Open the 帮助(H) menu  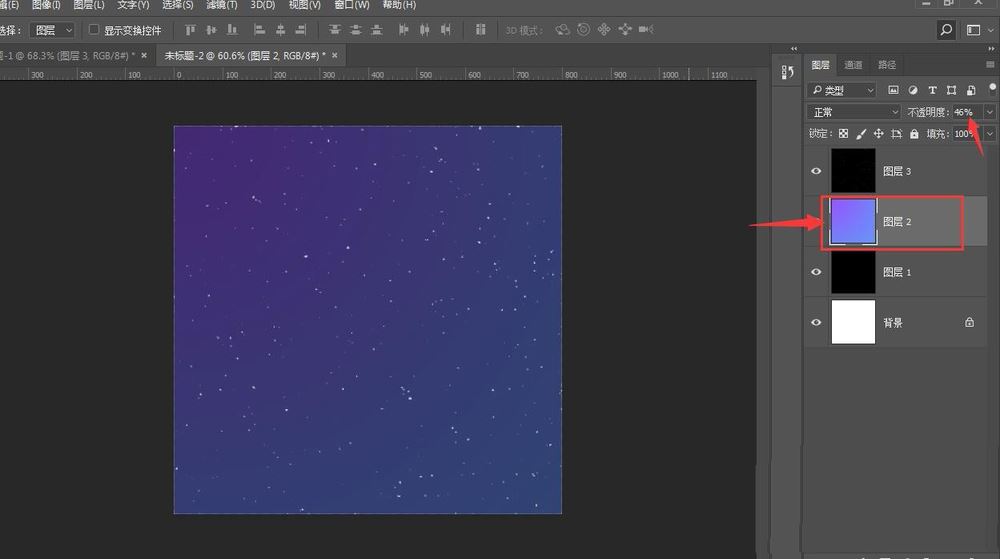coord(399,5)
